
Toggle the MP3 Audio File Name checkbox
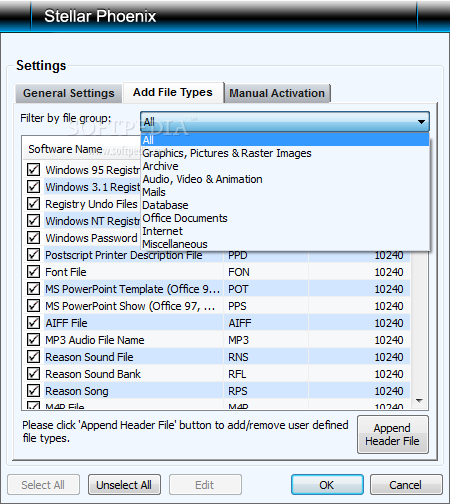(x=33, y=340)
